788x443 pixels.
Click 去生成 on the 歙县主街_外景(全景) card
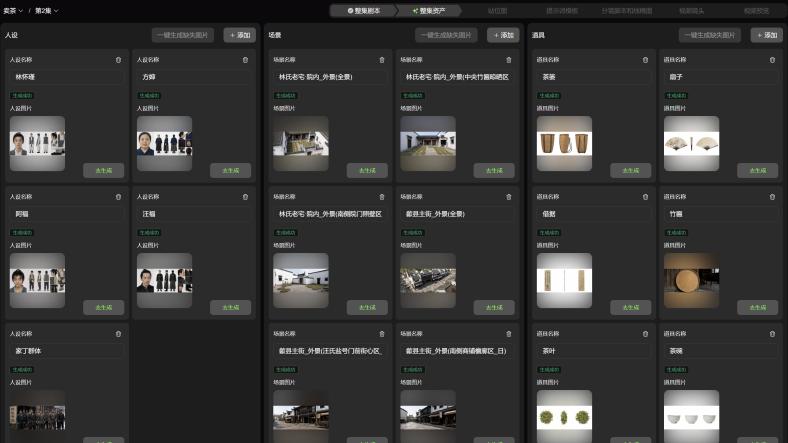coord(494,307)
